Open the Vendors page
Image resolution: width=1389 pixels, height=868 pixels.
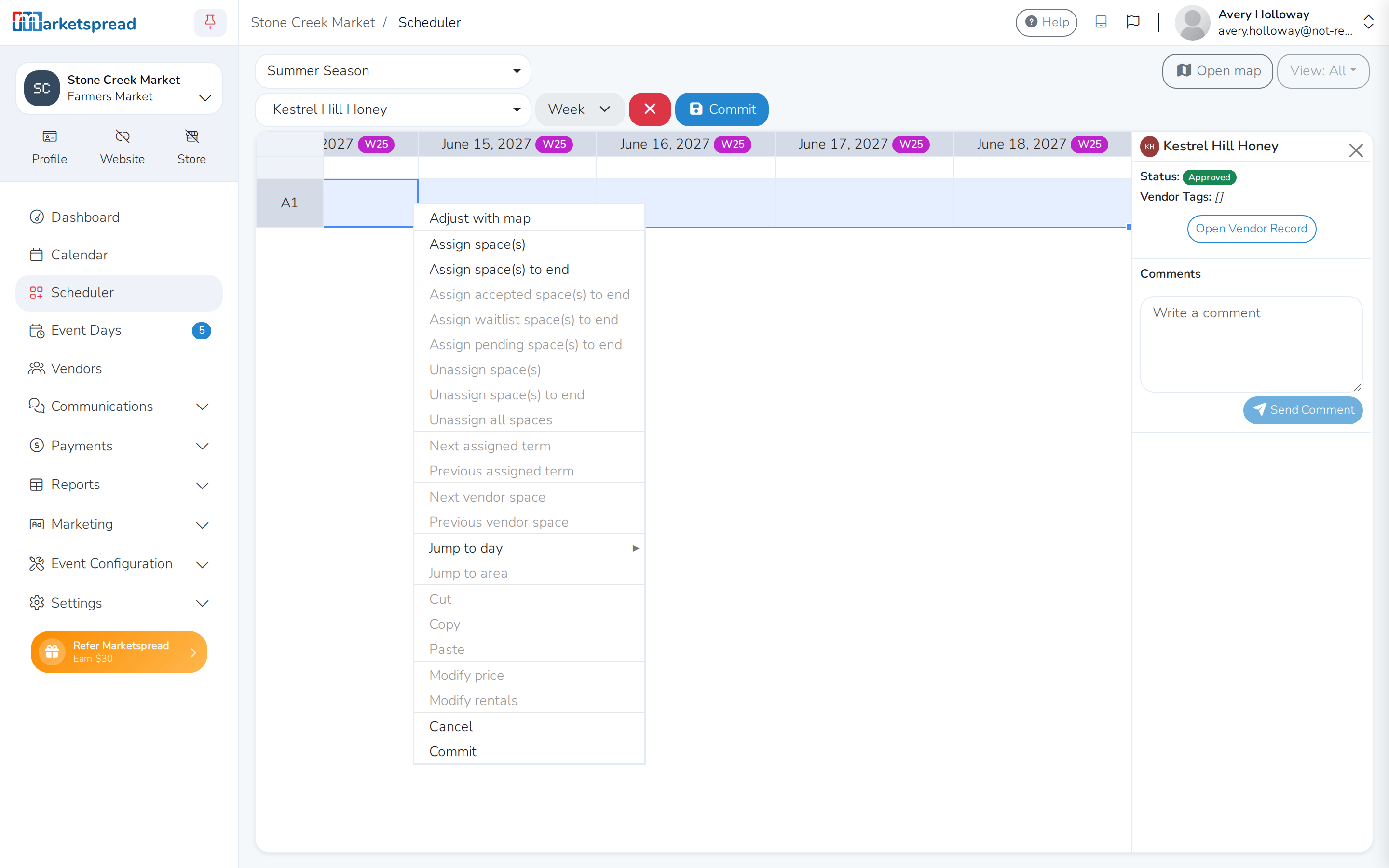coord(119,368)
